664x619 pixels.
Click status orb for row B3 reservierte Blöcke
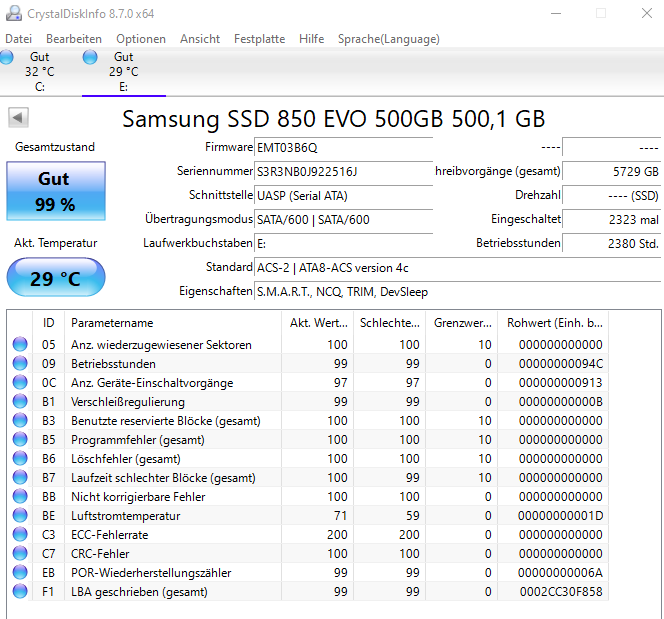pyautogui.click(x=20, y=420)
